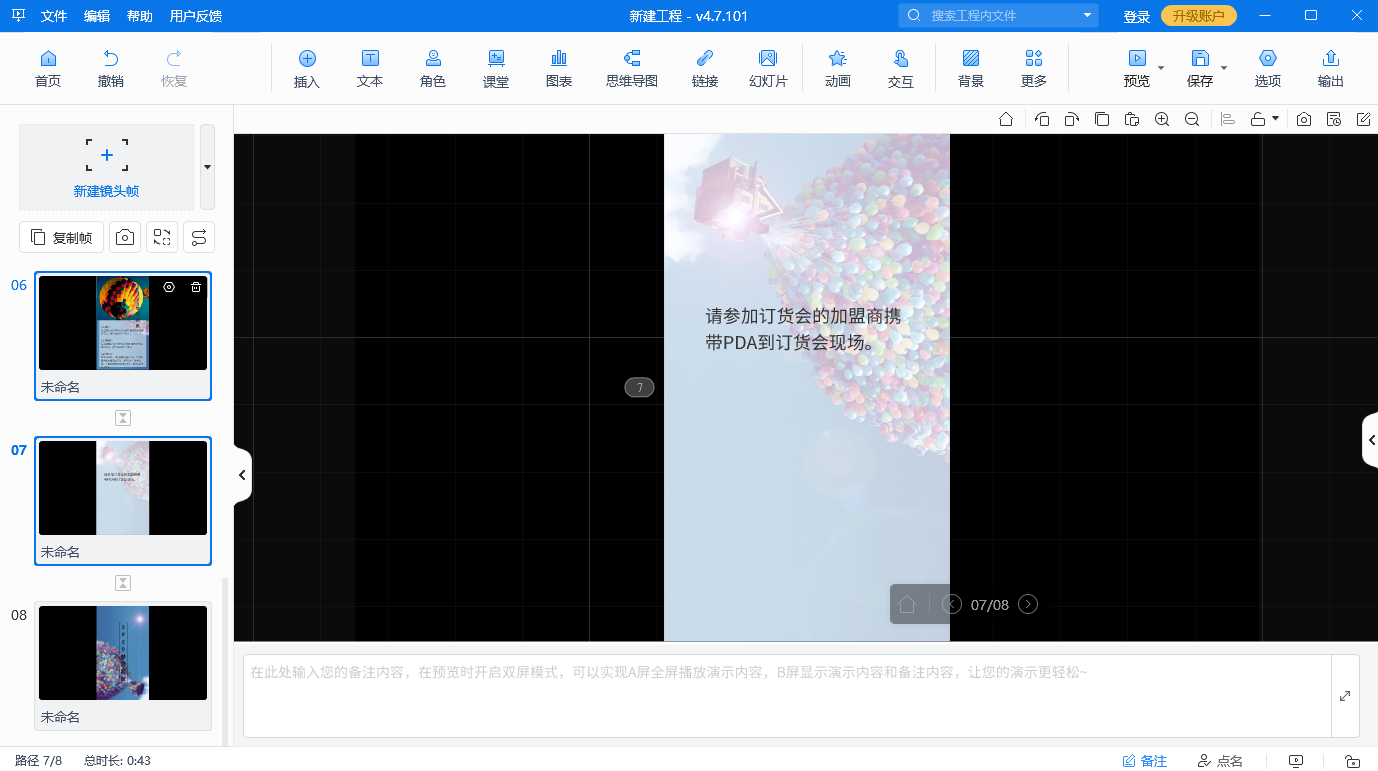
Task: Click the path route icon in frame panel
Action: click(x=199, y=237)
